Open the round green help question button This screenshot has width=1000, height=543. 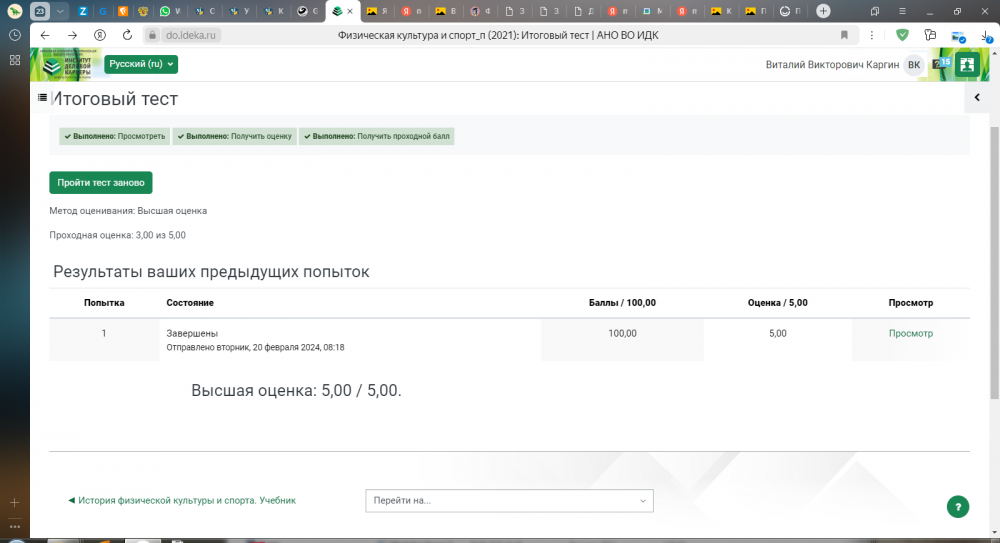pos(957,507)
